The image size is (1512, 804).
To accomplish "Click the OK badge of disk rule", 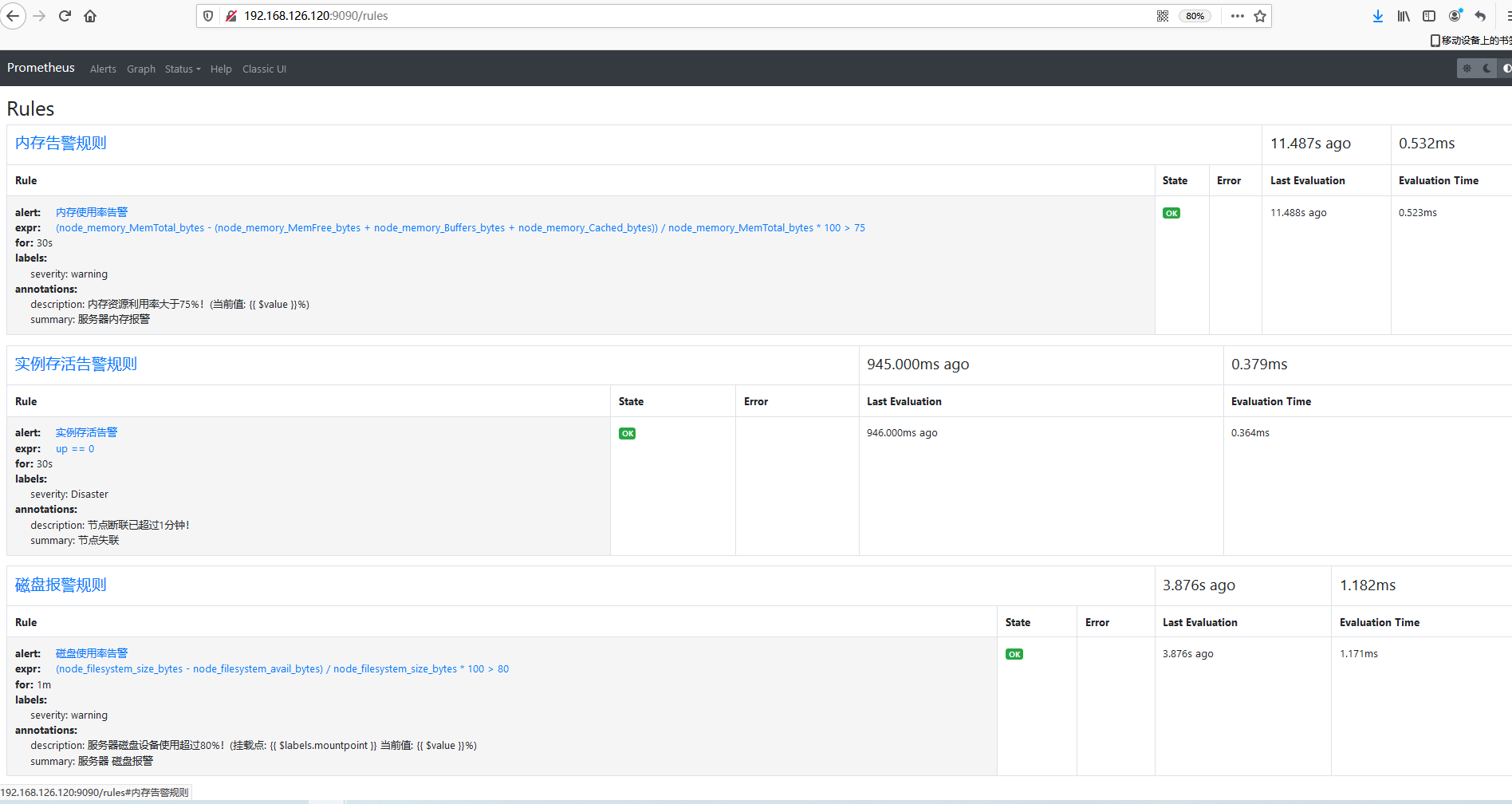I will coord(1014,654).
